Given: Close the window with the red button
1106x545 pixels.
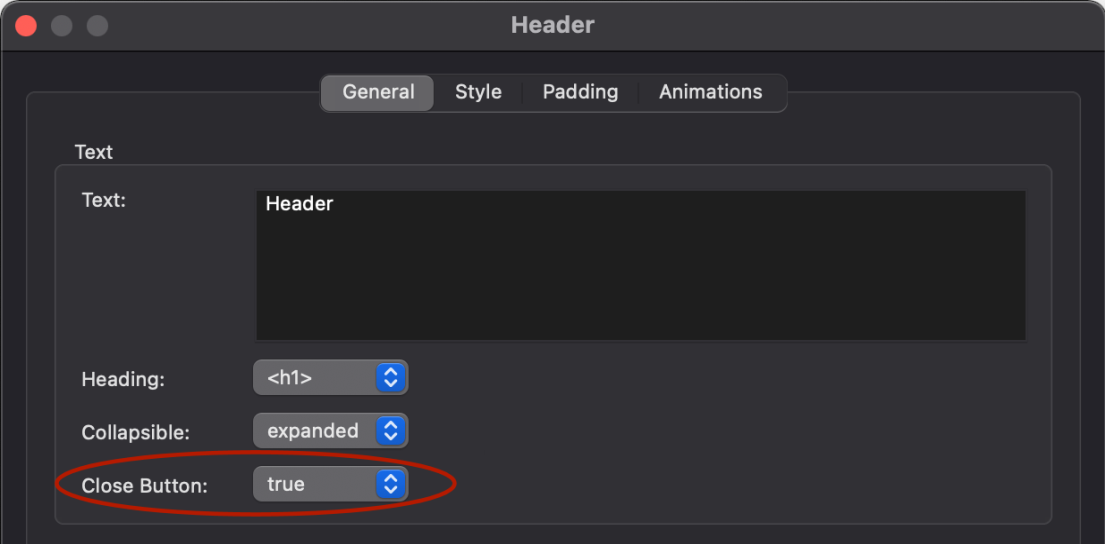Looking at the screenshot, I should click(26, 27).
